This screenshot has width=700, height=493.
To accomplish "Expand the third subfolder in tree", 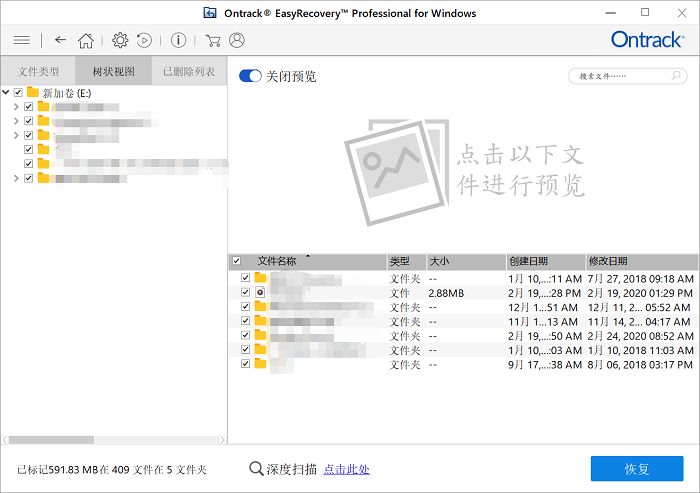I will (x=16, y=135).
